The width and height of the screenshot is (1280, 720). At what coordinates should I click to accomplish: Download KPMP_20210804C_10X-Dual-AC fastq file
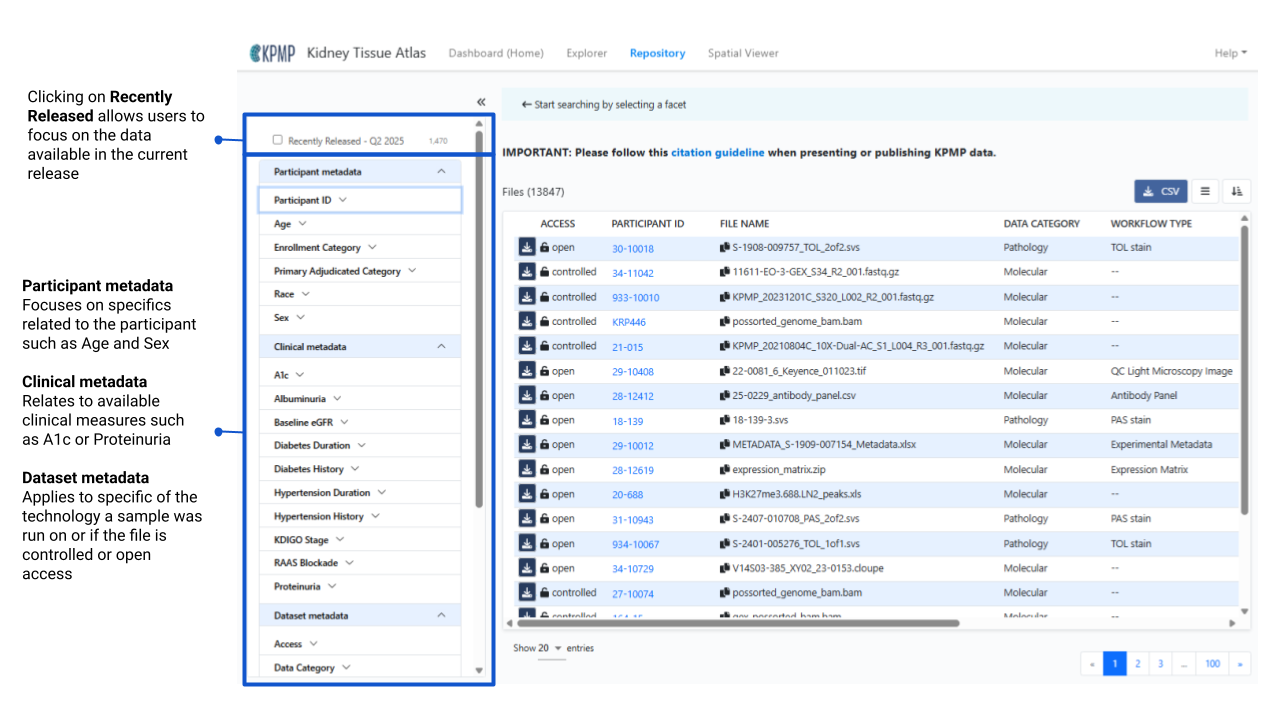[527, 345]
